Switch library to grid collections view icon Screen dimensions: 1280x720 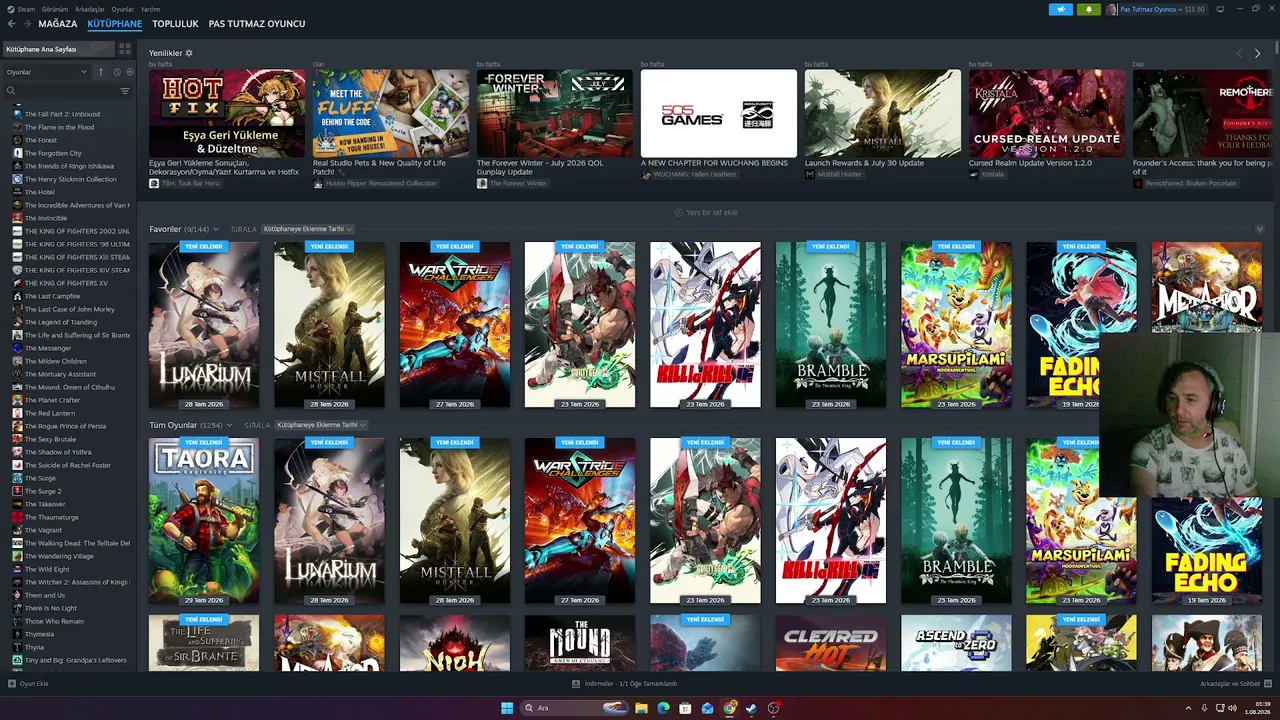click(125, 49)
